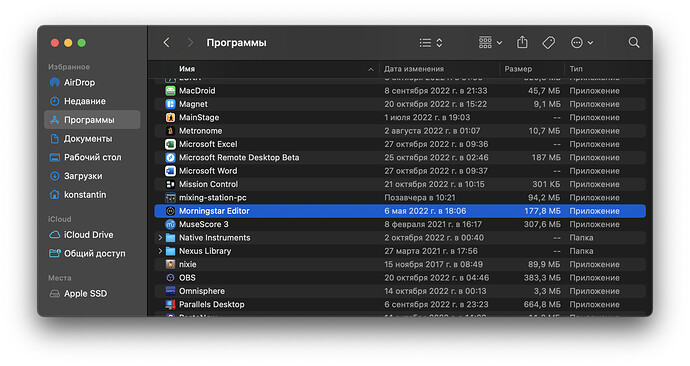Image resolution: width=690 pixels, height=366 pixels.
Task: Toggle the sort direction arrow in the Имя column
Action: pos(371,70)
